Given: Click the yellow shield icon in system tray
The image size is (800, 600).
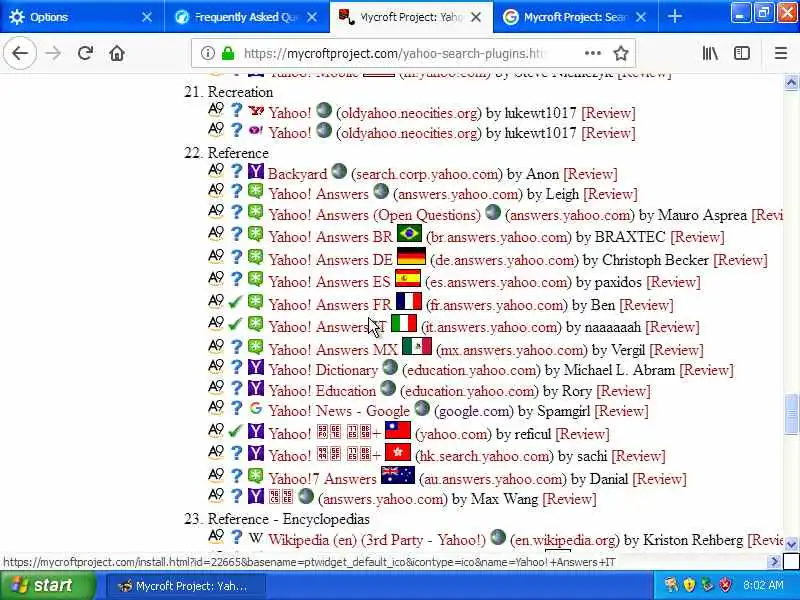Looking at the screenshot, I should pos(689,584).
